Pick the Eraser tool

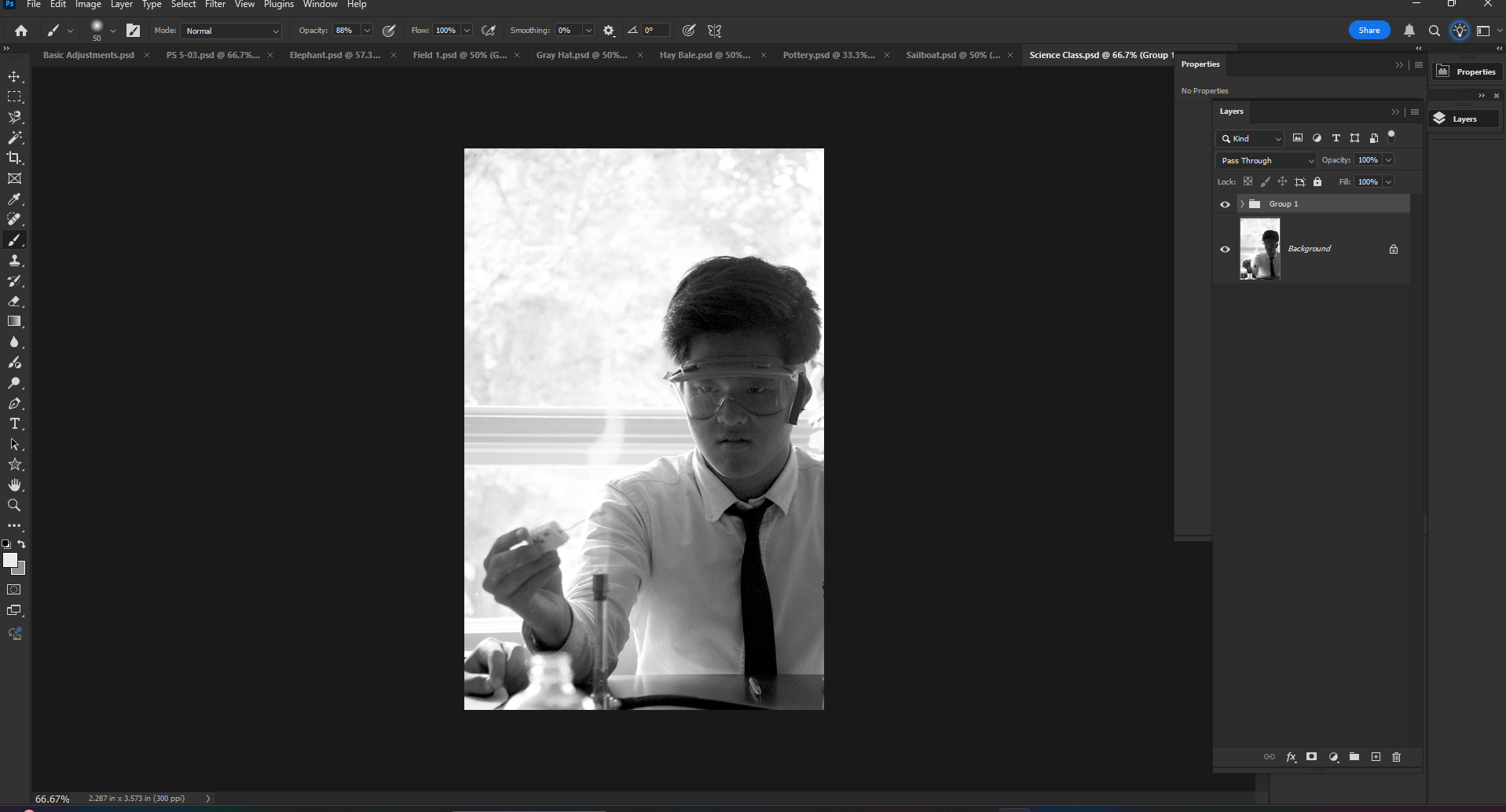click(x=14, y=302)
